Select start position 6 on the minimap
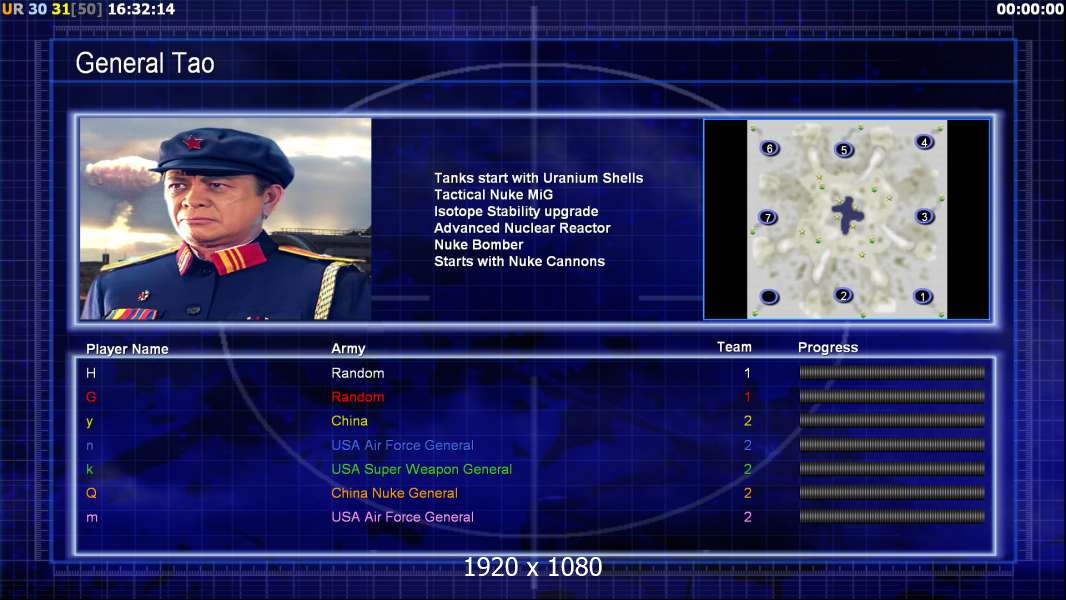The width and height of the screenshot is (1066, 600). pos(770,148)
